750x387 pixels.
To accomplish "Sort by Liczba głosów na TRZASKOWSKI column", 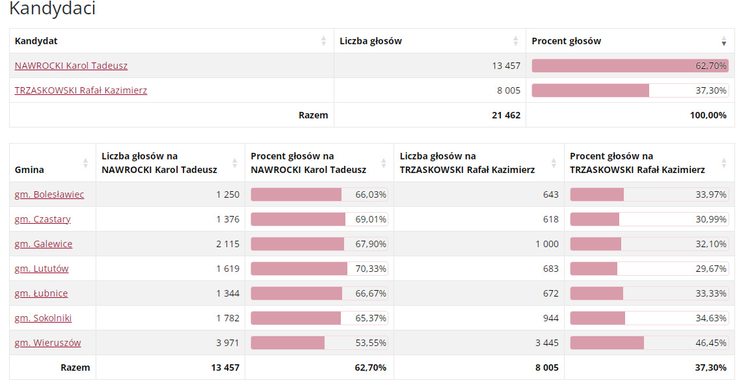I will pos(479,163).
